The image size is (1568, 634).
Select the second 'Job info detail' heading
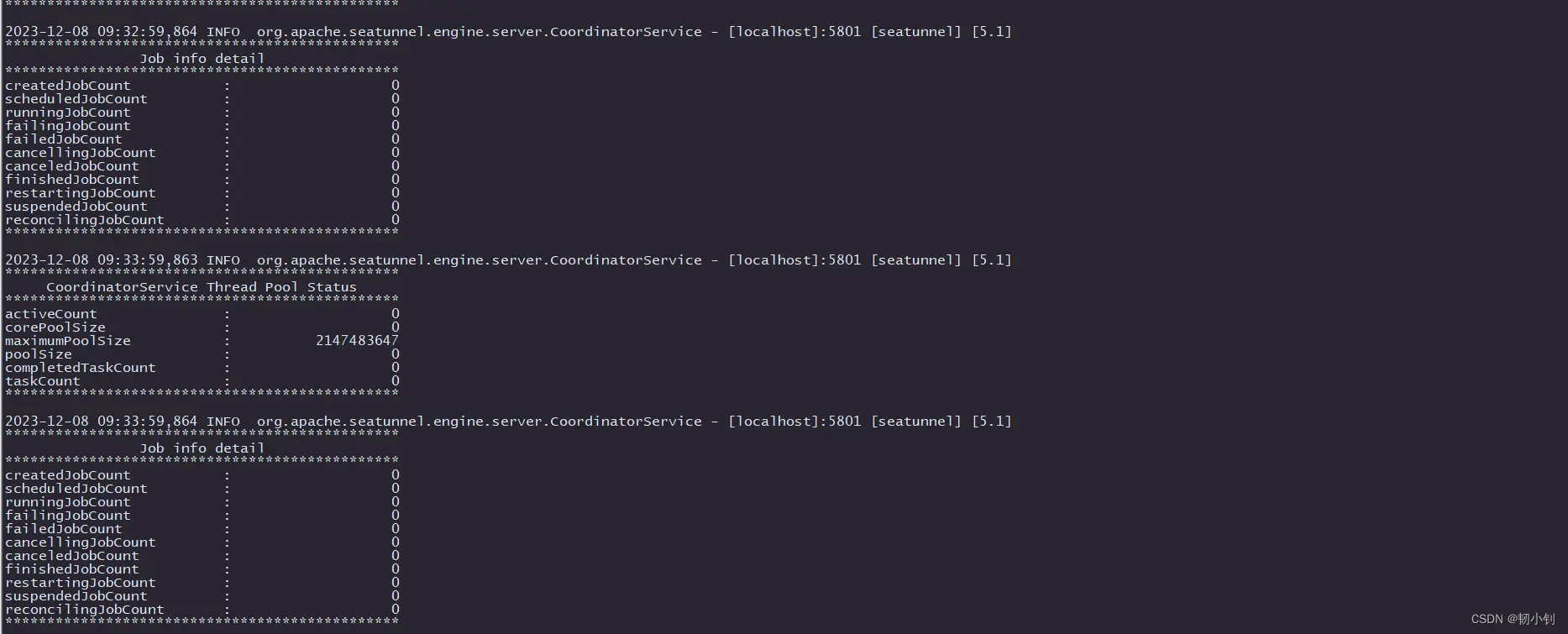tap(202, 448)
